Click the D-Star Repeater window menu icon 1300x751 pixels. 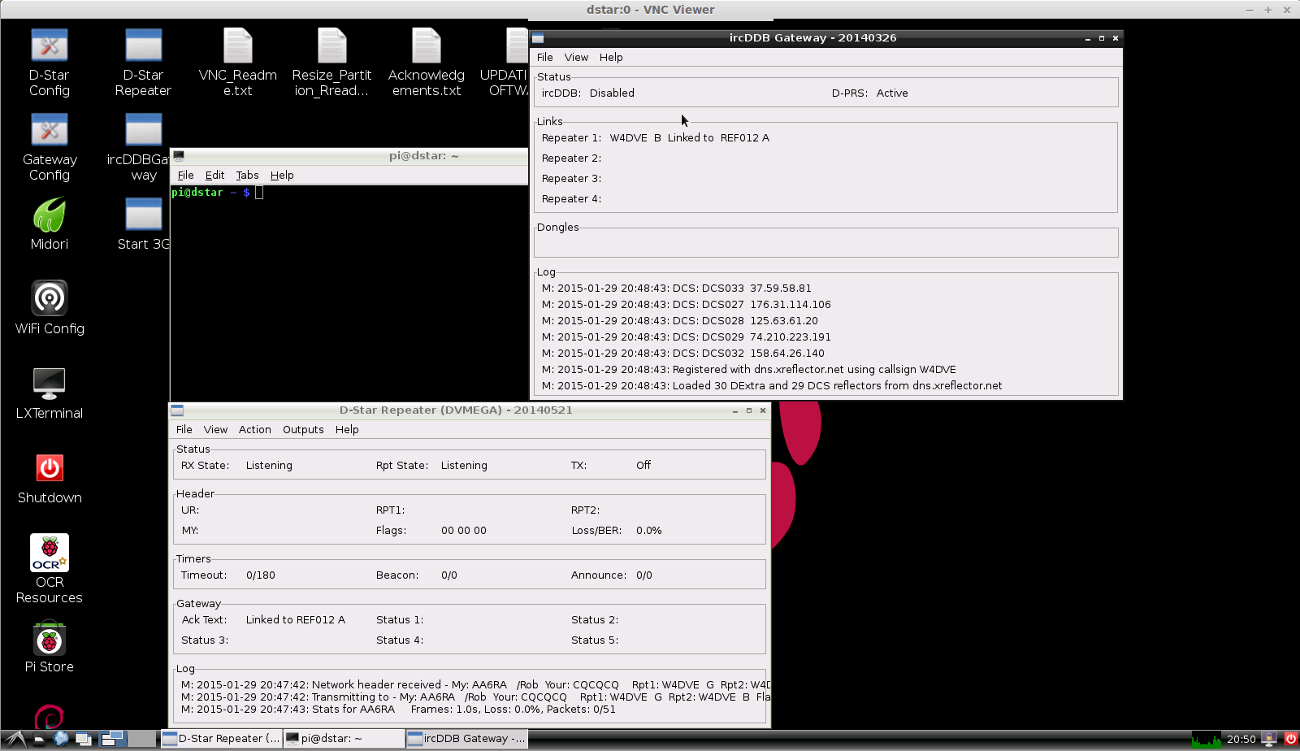tap(177, 410)
